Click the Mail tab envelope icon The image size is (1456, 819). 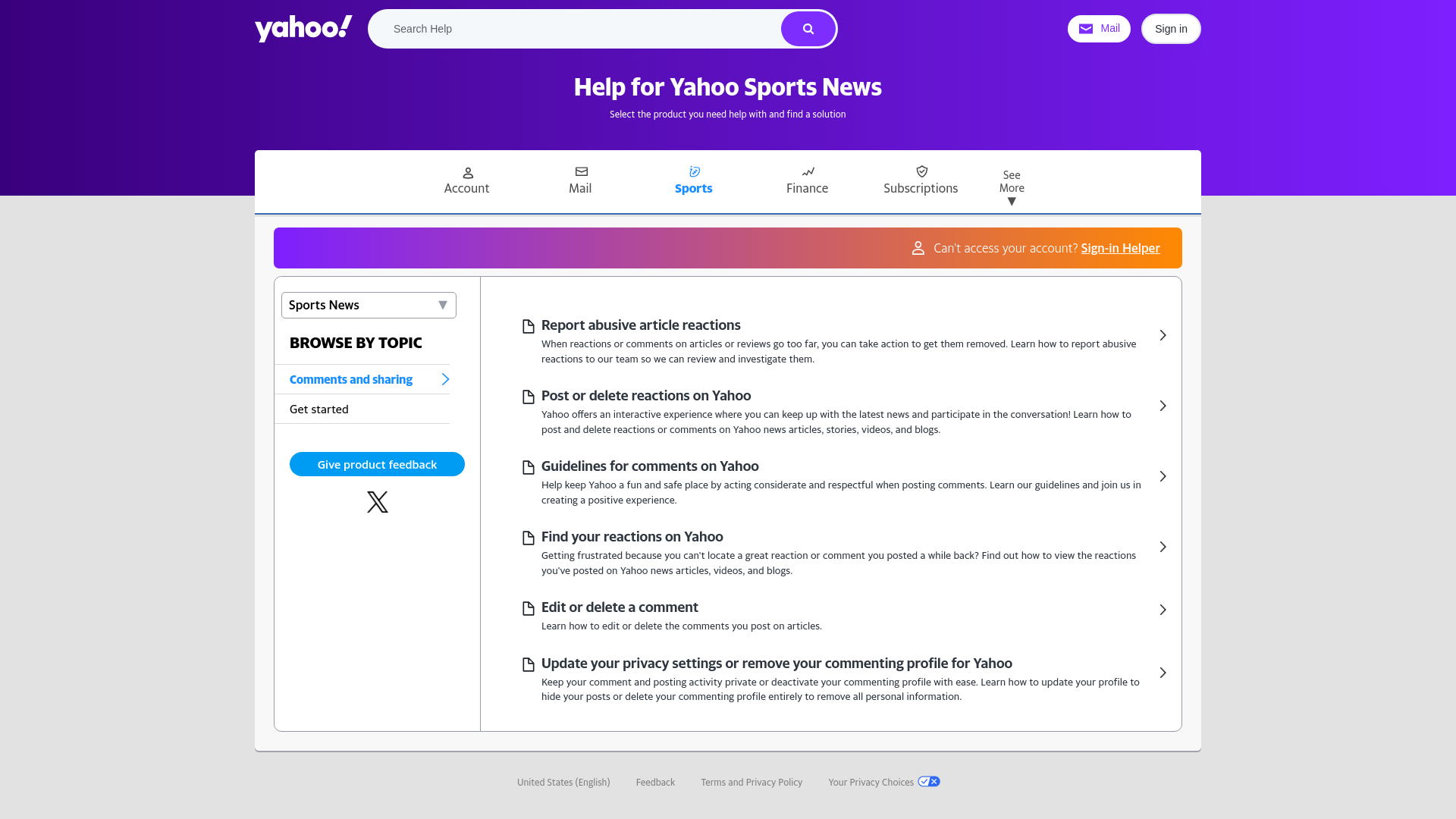tap(582, 171)
